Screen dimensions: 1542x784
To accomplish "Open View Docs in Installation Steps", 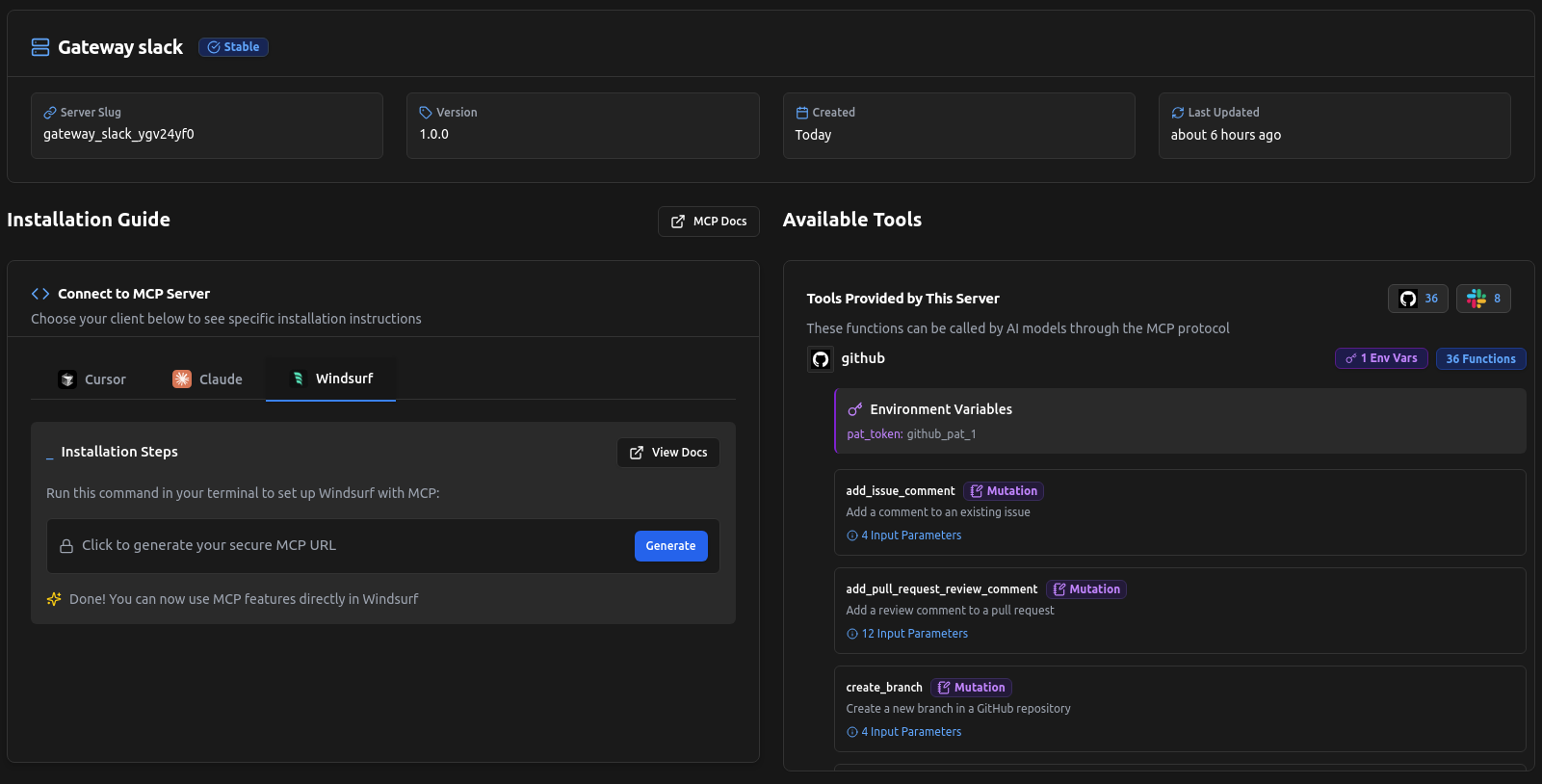I will pos(668,453).
